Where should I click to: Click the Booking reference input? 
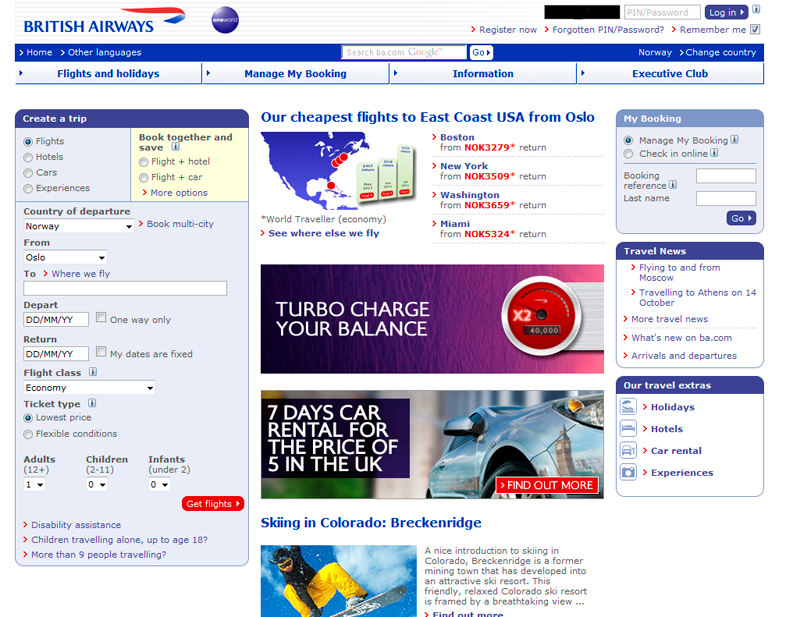point(726,176)
